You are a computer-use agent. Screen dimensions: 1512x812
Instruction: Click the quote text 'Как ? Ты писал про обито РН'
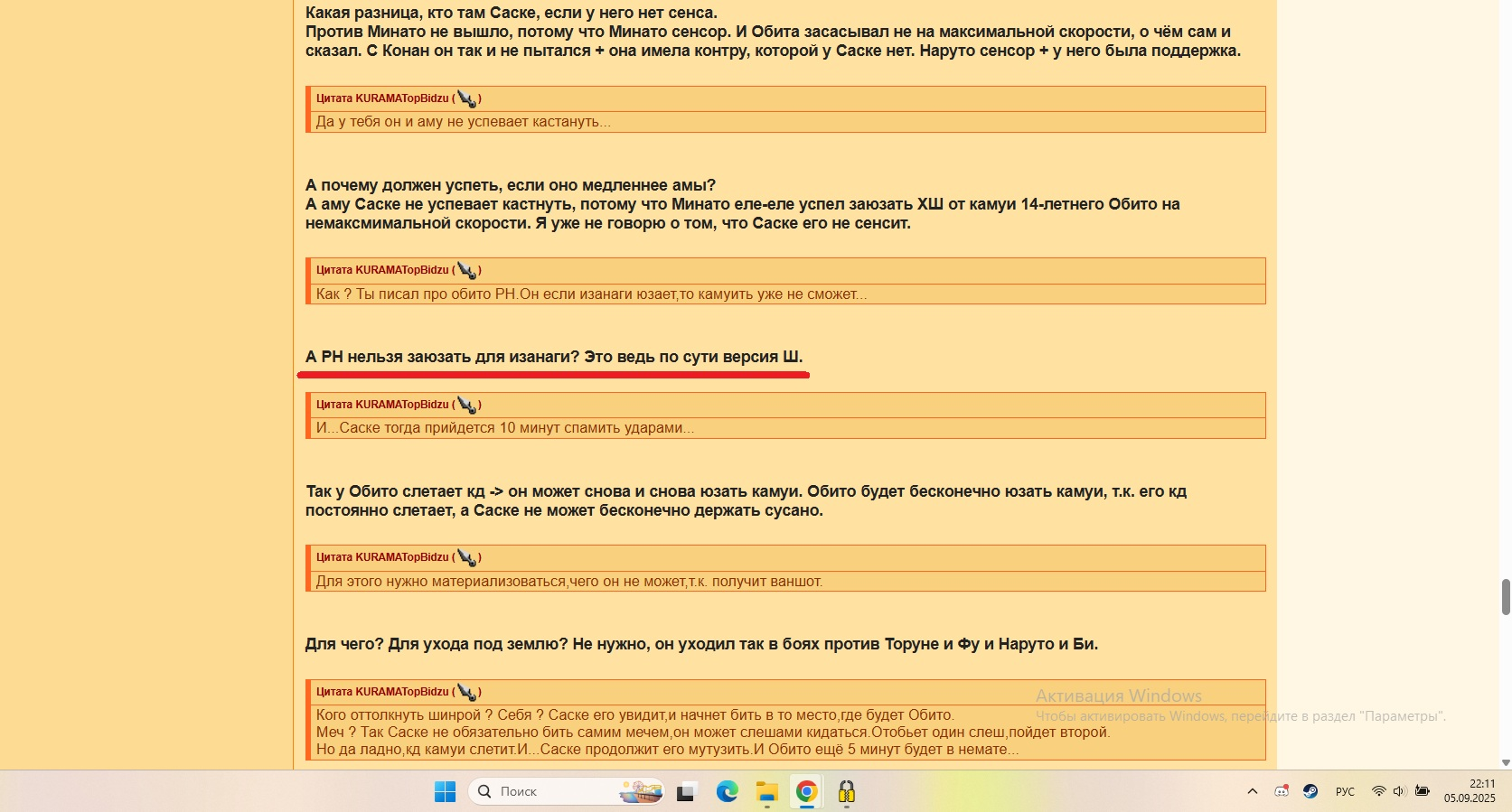(x=591, y=294)
